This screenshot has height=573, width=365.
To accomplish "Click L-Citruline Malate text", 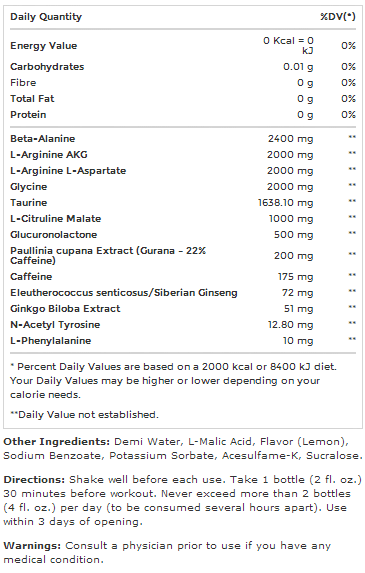I will click(x=56, y=219).
